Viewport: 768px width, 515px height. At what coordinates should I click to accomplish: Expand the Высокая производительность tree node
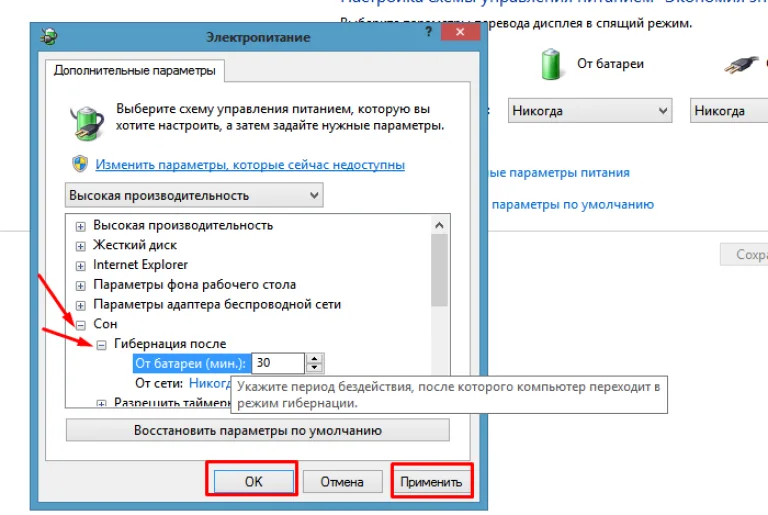(x=80, y=226)
